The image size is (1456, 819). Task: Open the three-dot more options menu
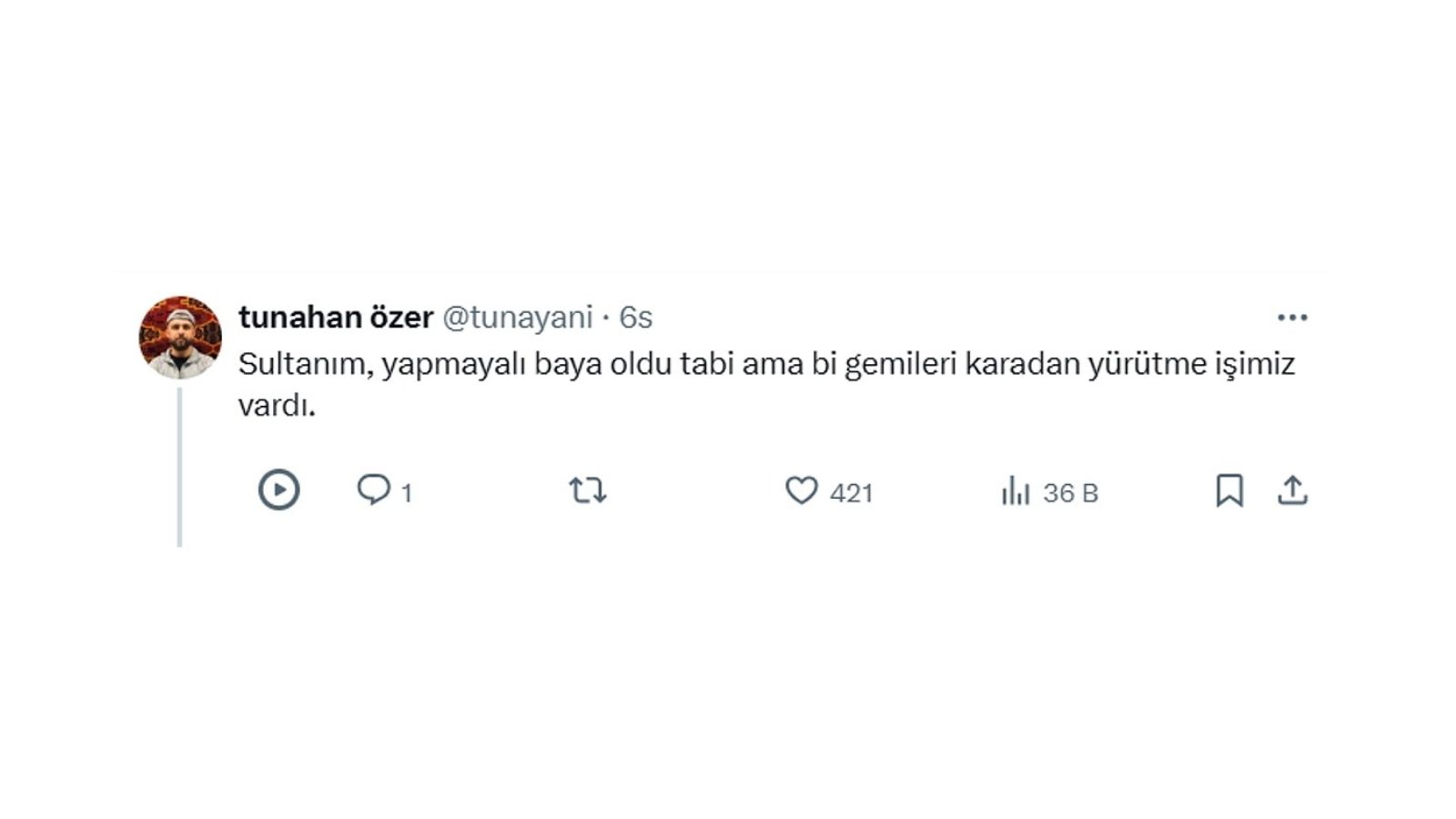1292,318
